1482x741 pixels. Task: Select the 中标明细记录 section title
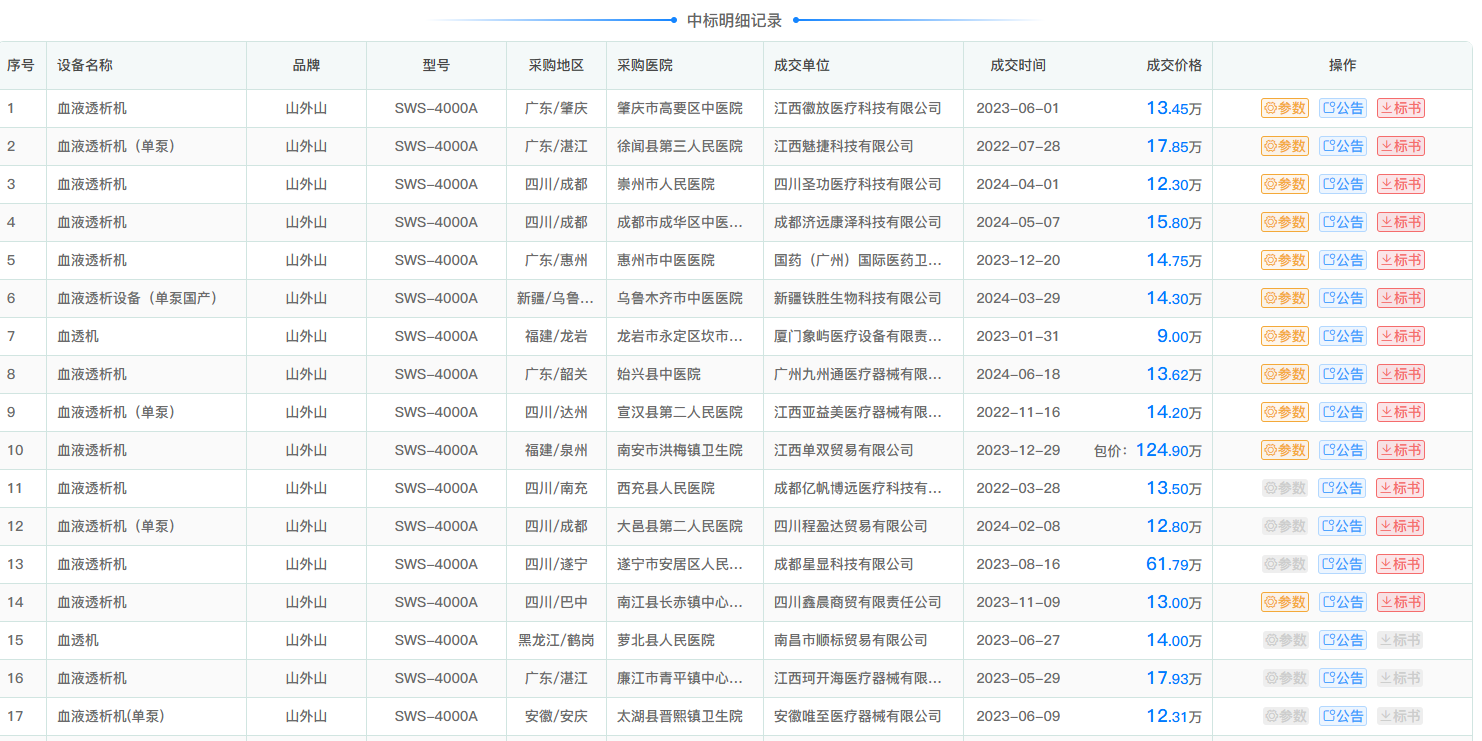pos(735,20)
